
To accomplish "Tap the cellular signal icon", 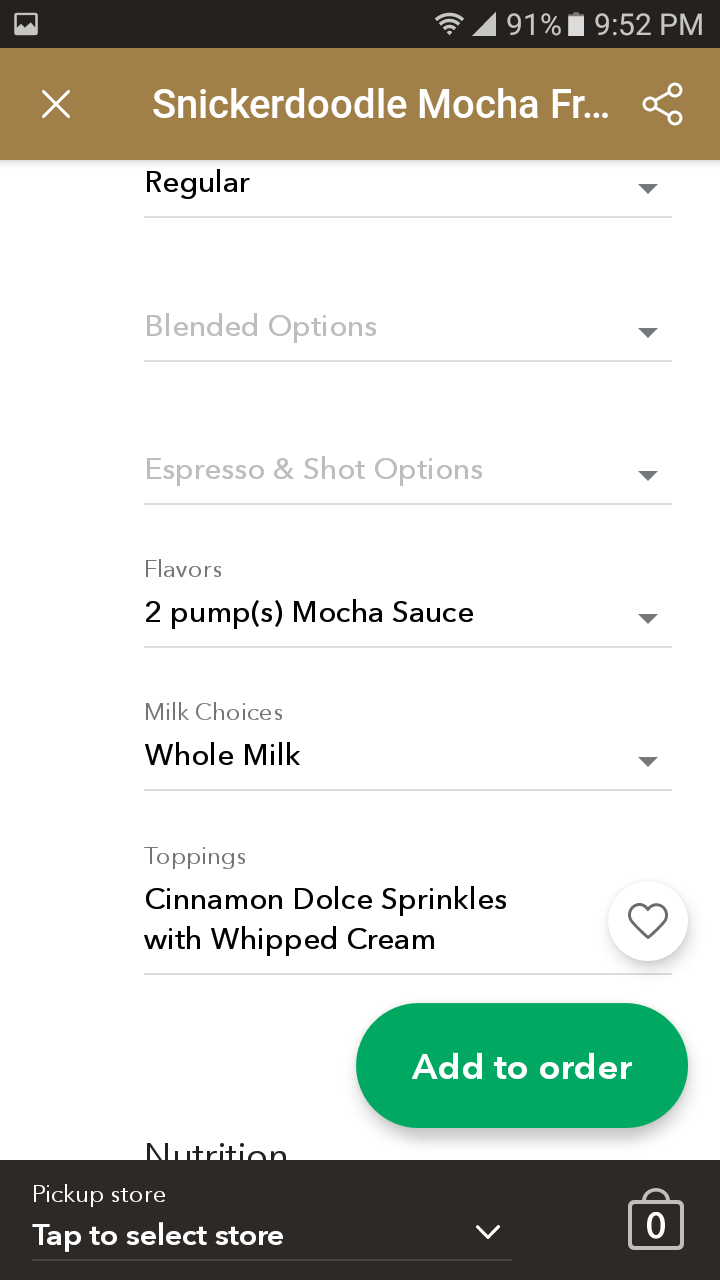I will click(484, 24).
